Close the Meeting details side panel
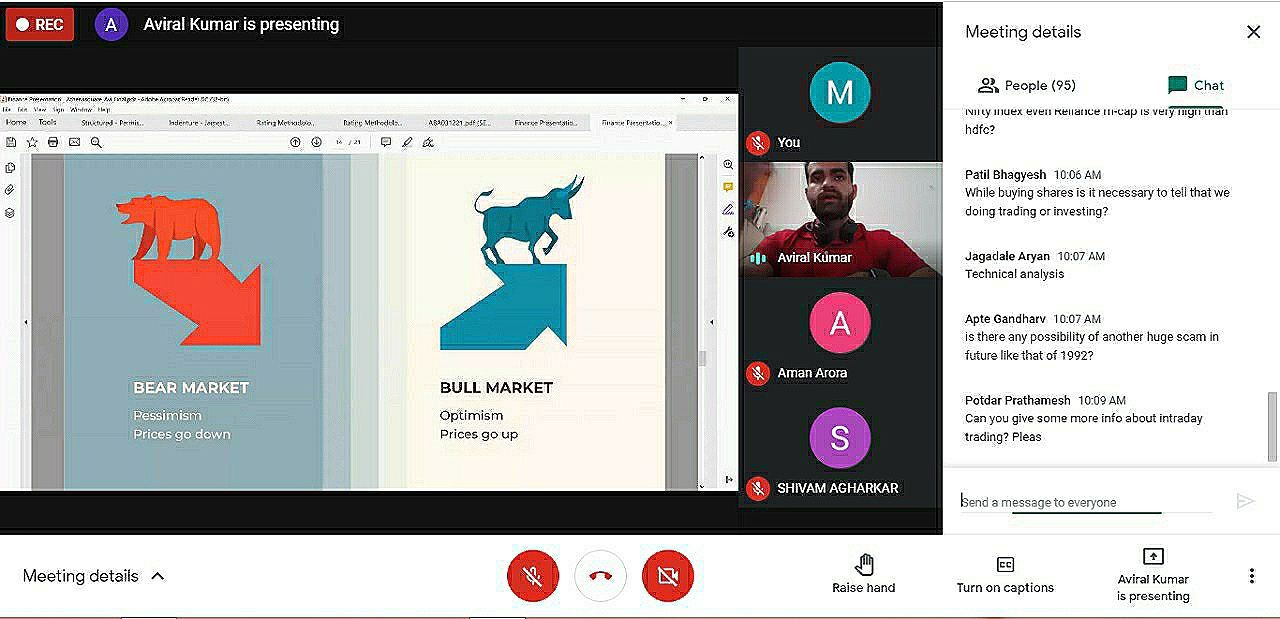The width and height of the screenshot is (1280, 619). [1253, 32]
